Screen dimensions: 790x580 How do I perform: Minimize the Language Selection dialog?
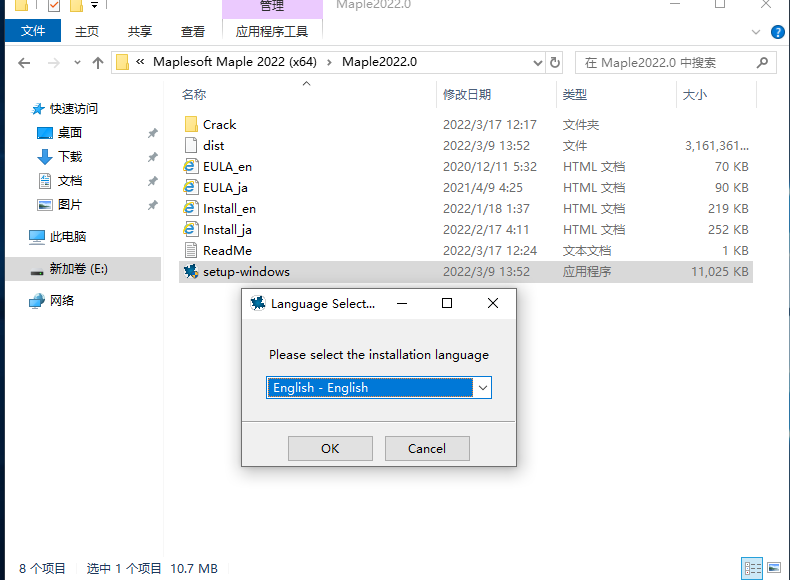pos(402,303)
